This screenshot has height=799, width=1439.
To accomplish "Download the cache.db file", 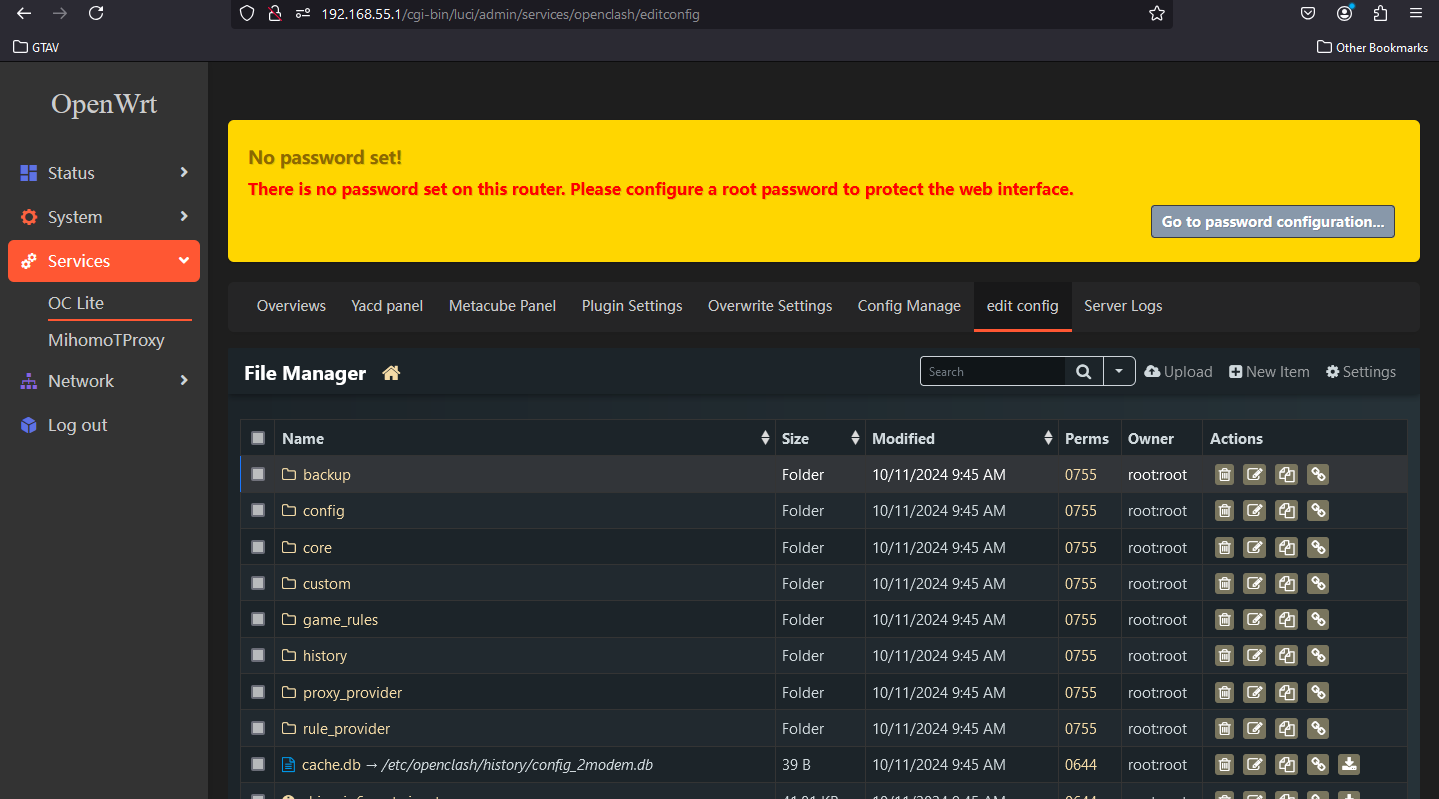I will (1349, 765).
